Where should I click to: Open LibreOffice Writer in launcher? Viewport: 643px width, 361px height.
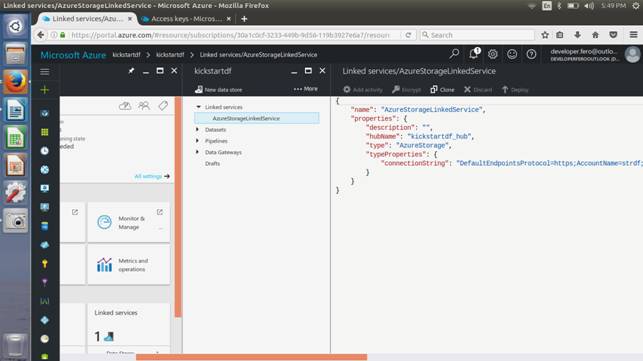[15, 110]
